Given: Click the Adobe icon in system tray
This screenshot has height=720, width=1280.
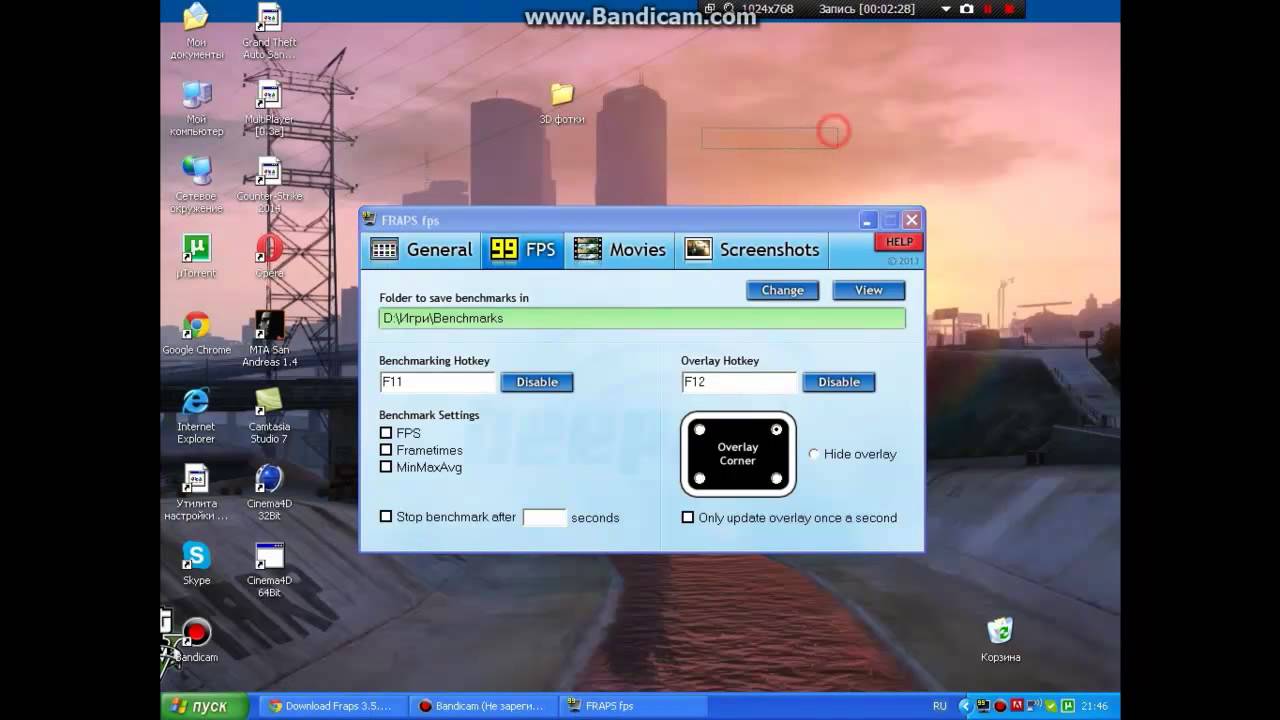Looking at the screenshot, I should (1017, 706).
